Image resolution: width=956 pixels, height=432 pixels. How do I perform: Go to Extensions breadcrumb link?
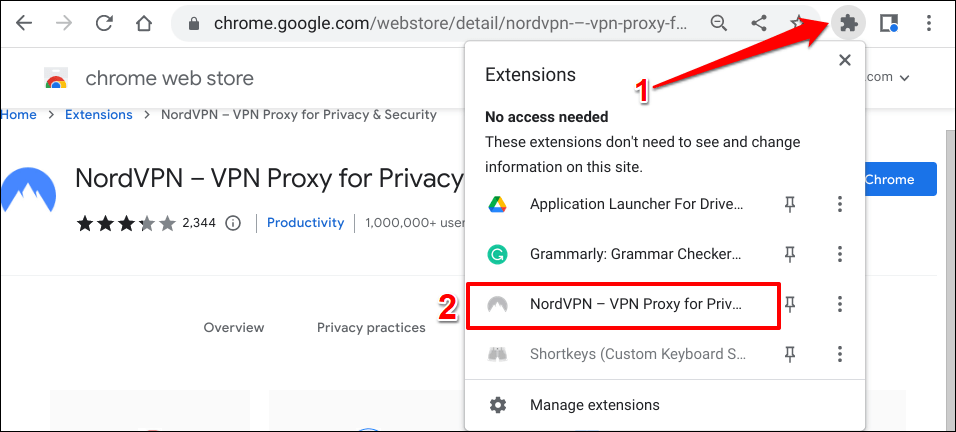coord(99,115)
